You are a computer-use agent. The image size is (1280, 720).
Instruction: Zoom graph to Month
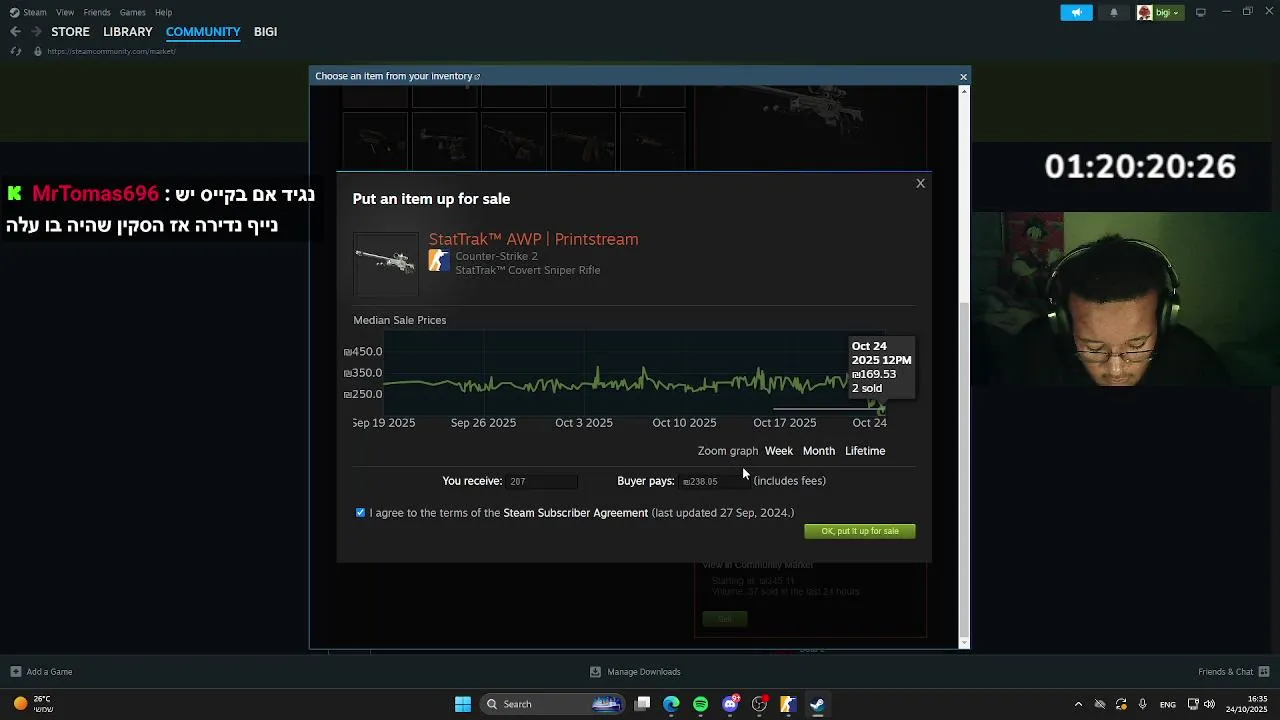coord(818,451)
